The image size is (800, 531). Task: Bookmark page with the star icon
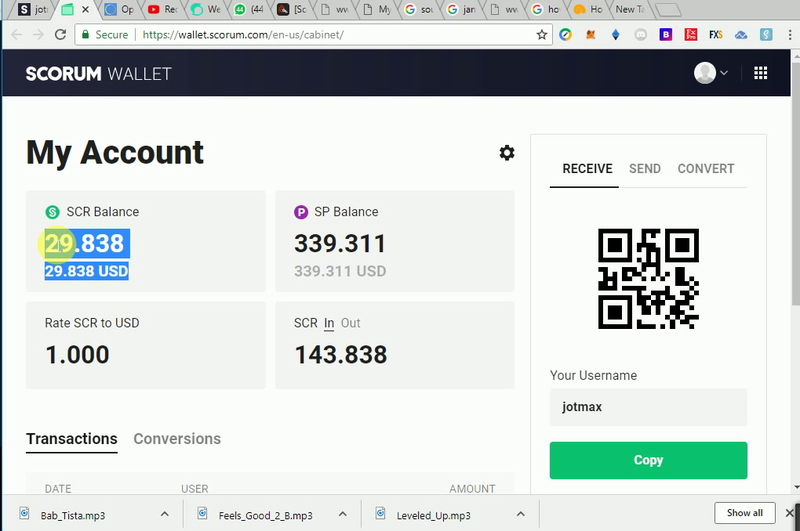(541, 35)
